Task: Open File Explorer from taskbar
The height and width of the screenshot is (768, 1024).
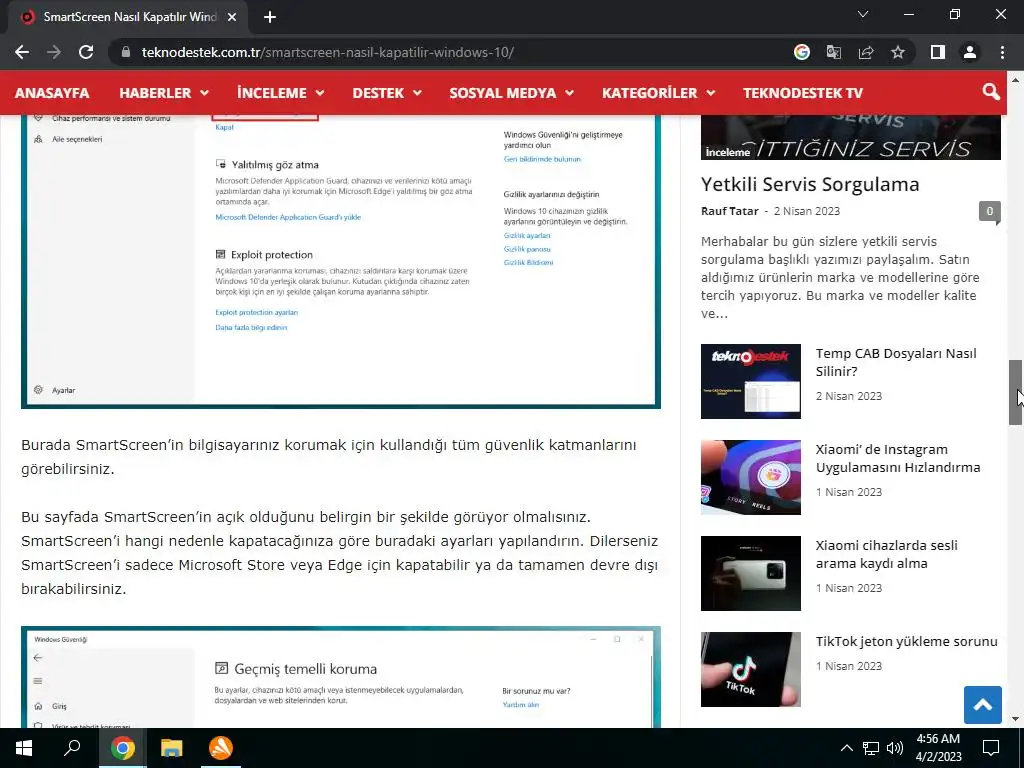Action: click(x=171, y=748)
